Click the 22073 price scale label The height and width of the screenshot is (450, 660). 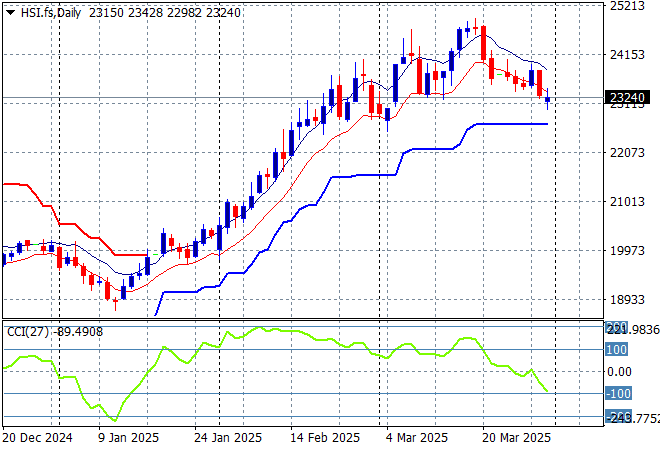(626, 153)
